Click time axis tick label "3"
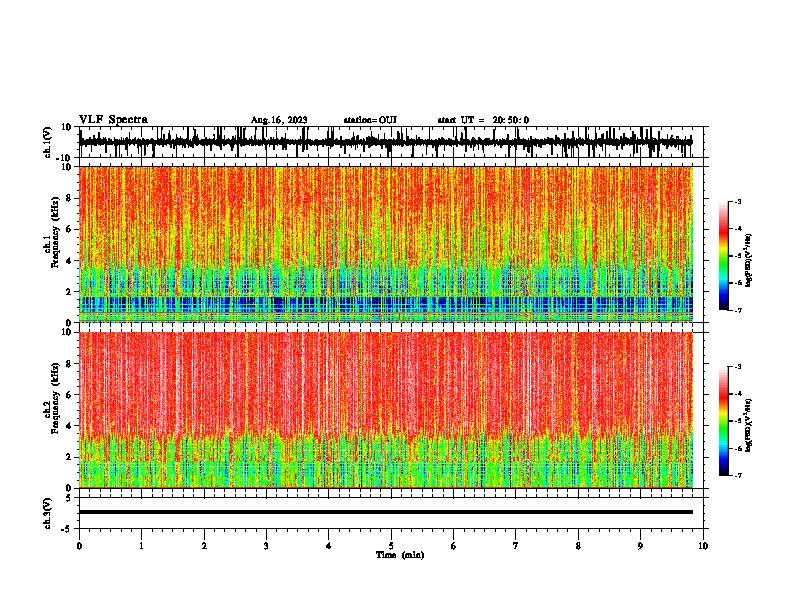792x612 pixels. [x=266, y=546]
